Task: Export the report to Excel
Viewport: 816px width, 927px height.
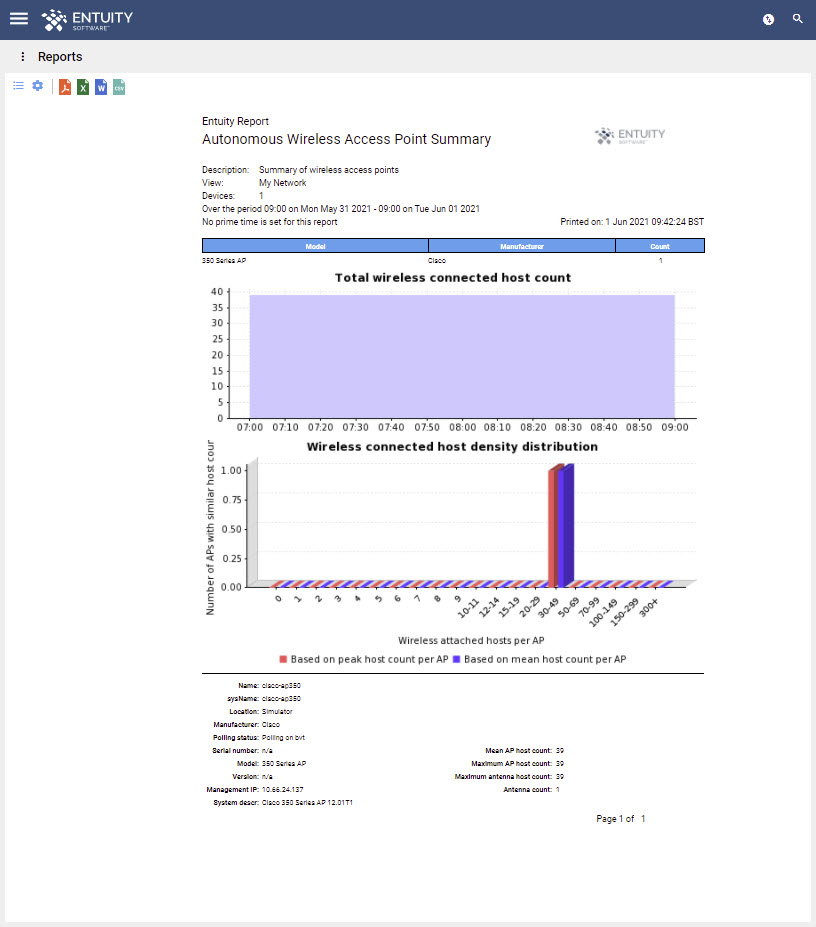Action: tap(83, 86)
